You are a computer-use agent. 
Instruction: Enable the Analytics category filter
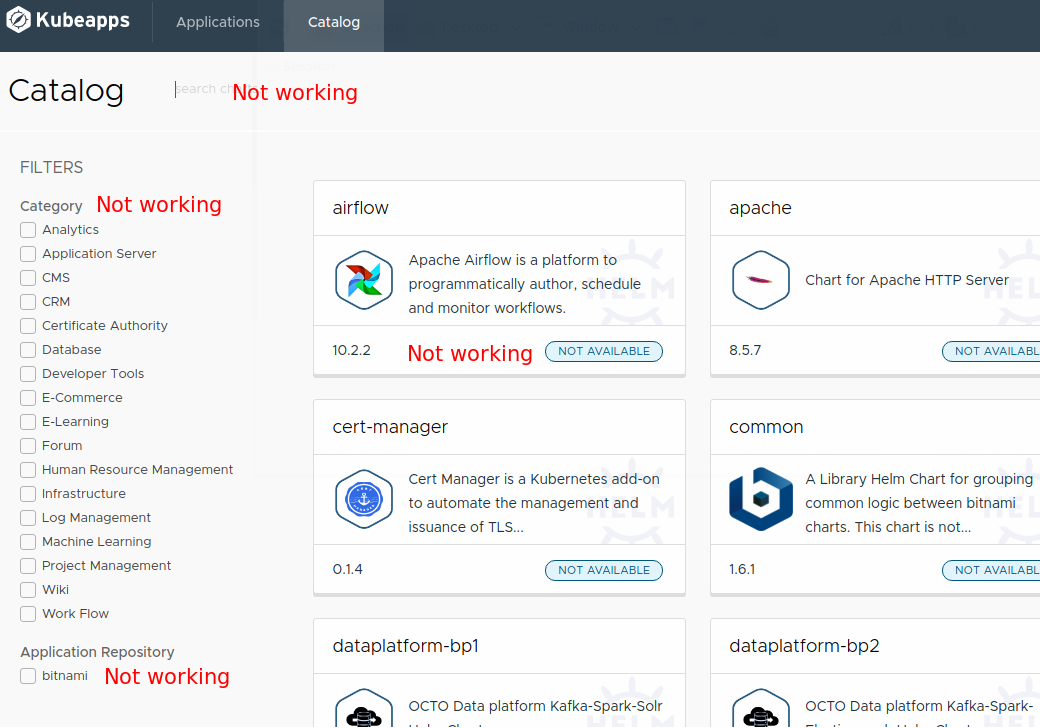pos(27,229)
